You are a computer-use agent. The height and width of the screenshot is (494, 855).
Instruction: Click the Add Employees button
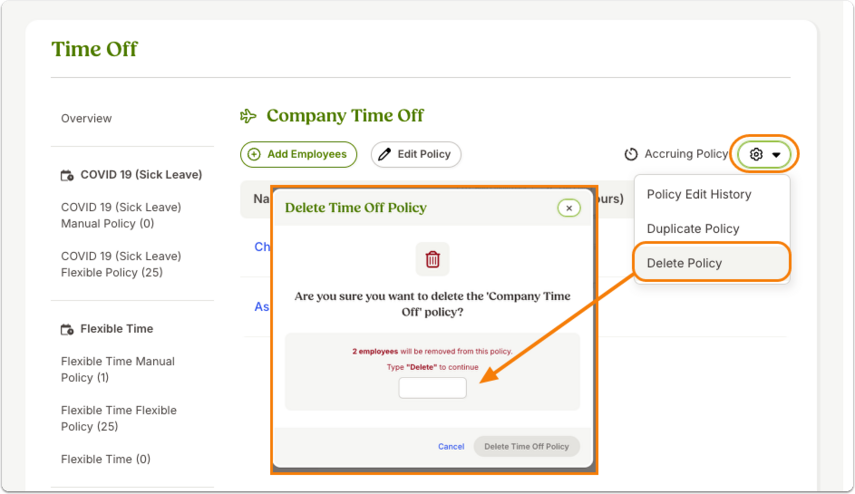click(298, 154)
